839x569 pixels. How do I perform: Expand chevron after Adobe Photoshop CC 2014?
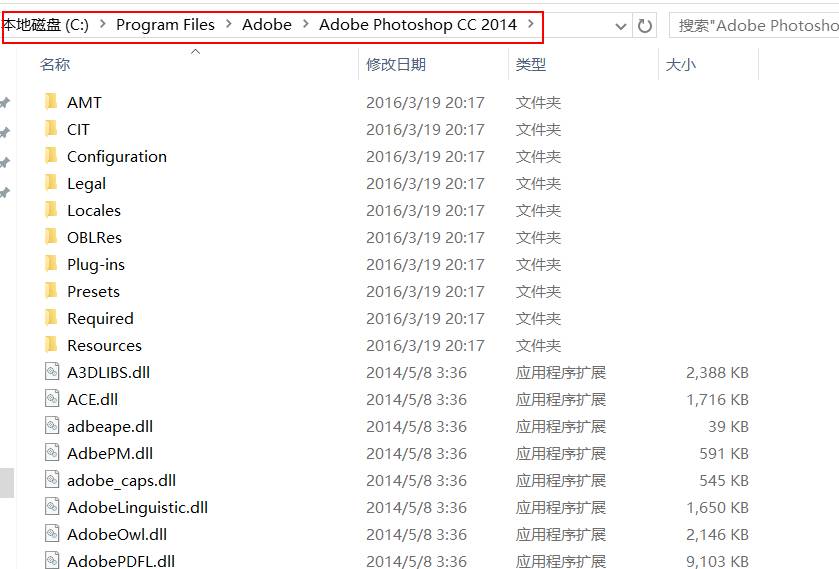click(x=531, y=24)
